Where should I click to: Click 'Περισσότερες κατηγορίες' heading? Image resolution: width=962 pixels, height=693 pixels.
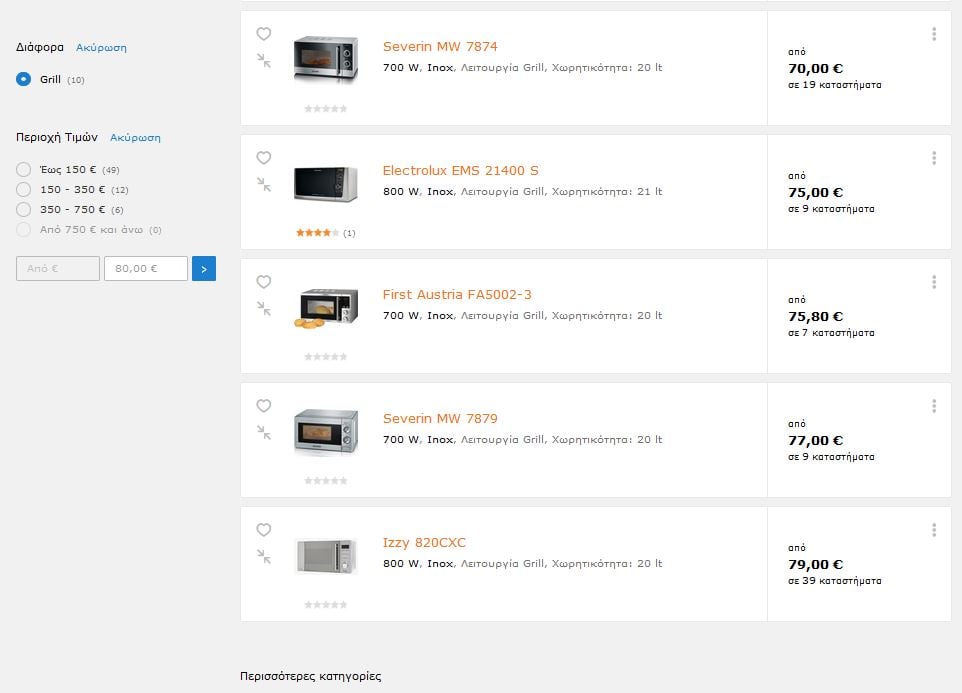[310, 676]
